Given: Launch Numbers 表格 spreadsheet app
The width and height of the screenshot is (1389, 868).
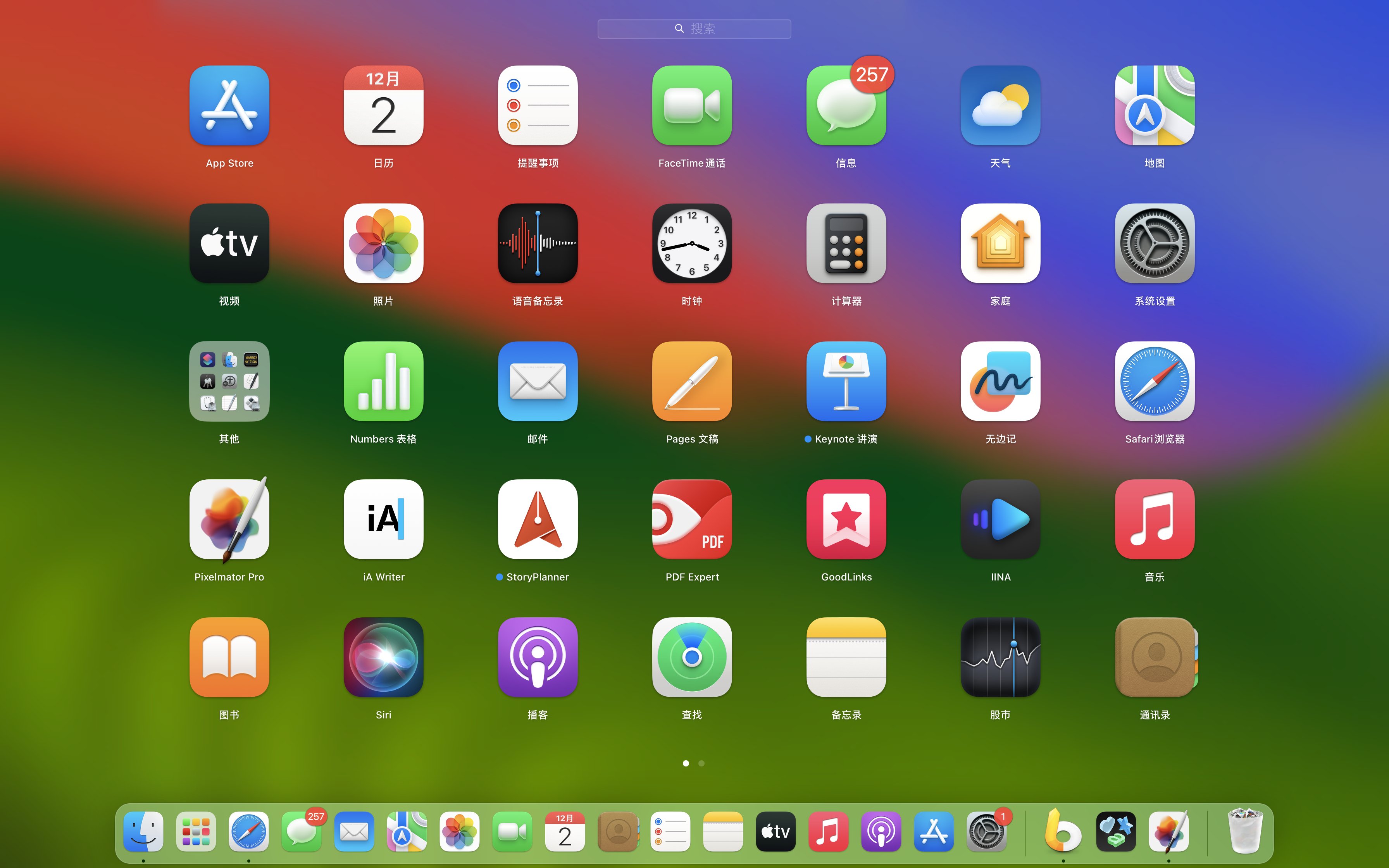Looking at the screenshot, I should [x=383, y=382].
